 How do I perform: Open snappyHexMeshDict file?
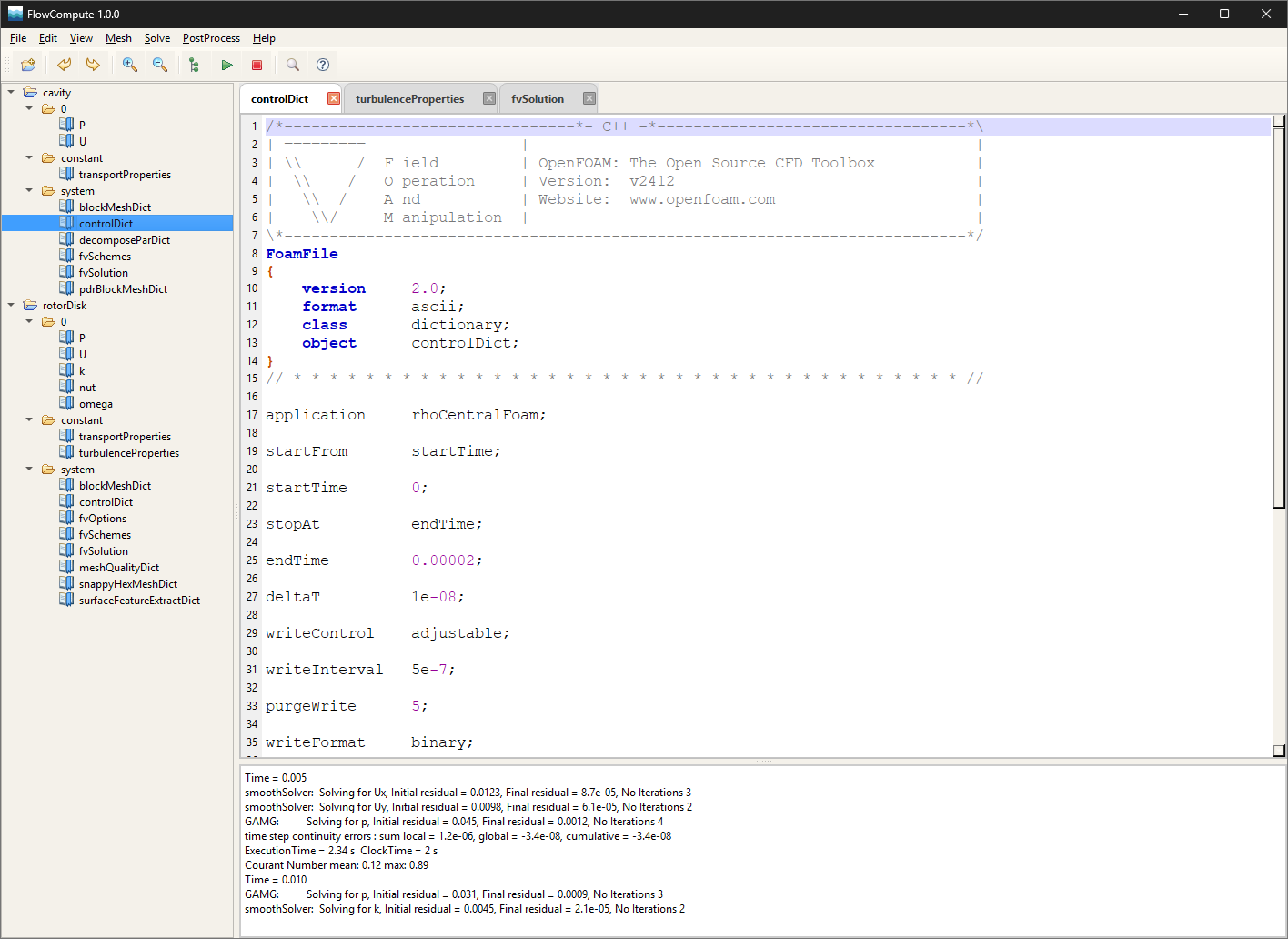click(x=128, y=584)
